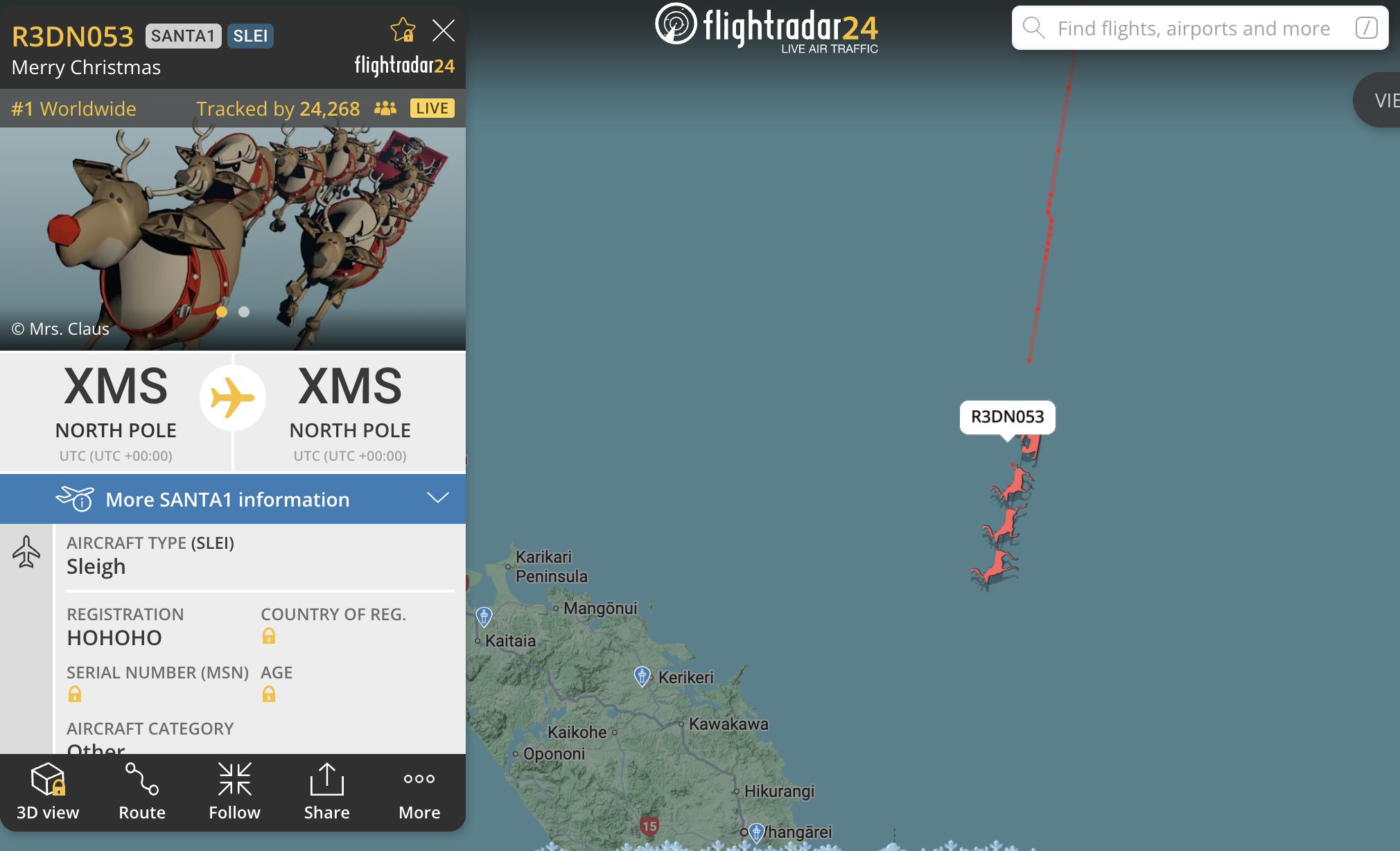Image resolution: width=1400 pixels, height=851 pixels.
Task: Add flight to favorites star icon
Action: (x=403, y=30)
